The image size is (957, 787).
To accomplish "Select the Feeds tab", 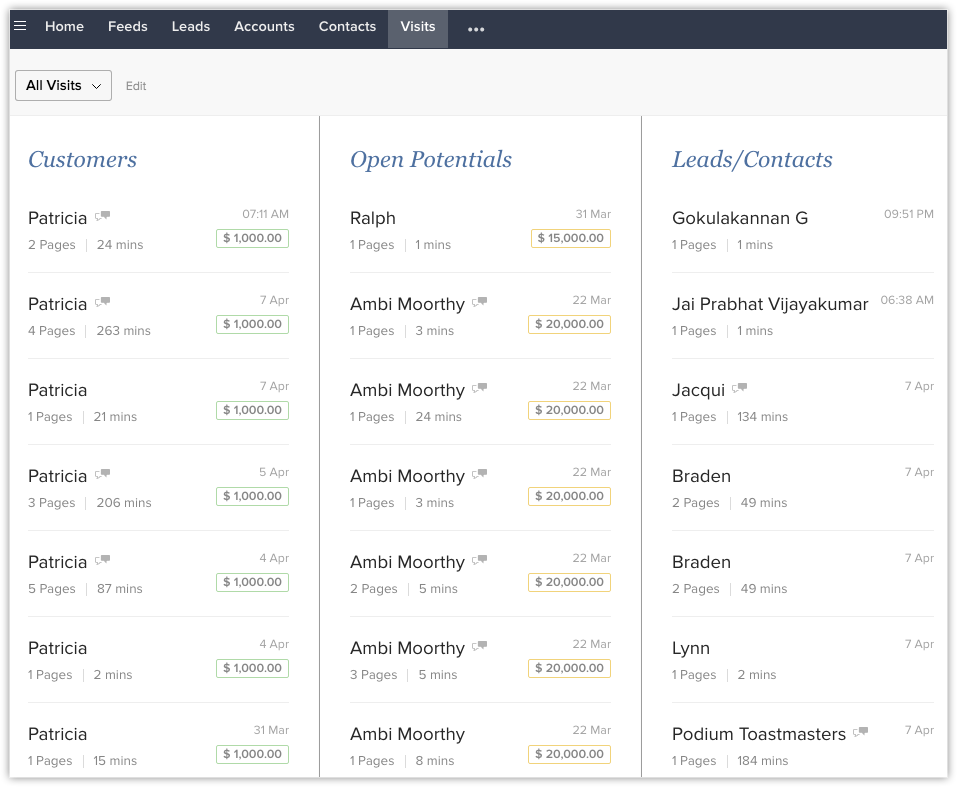I will tap(128, 27).
